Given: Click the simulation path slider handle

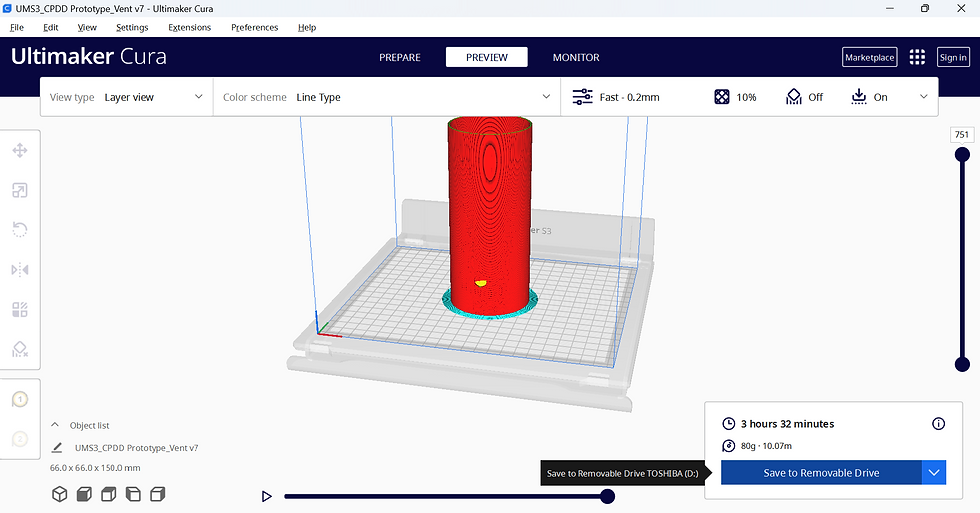Looking at the screenshot, I should [x=608, y=497].
